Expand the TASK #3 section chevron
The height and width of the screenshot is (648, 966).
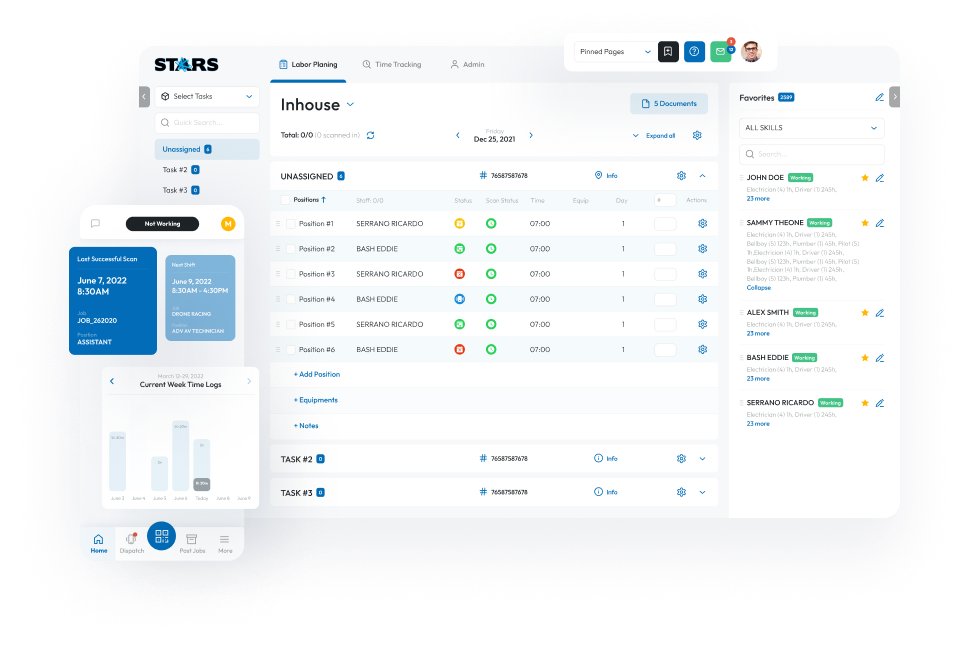click(x=702, y=492)
